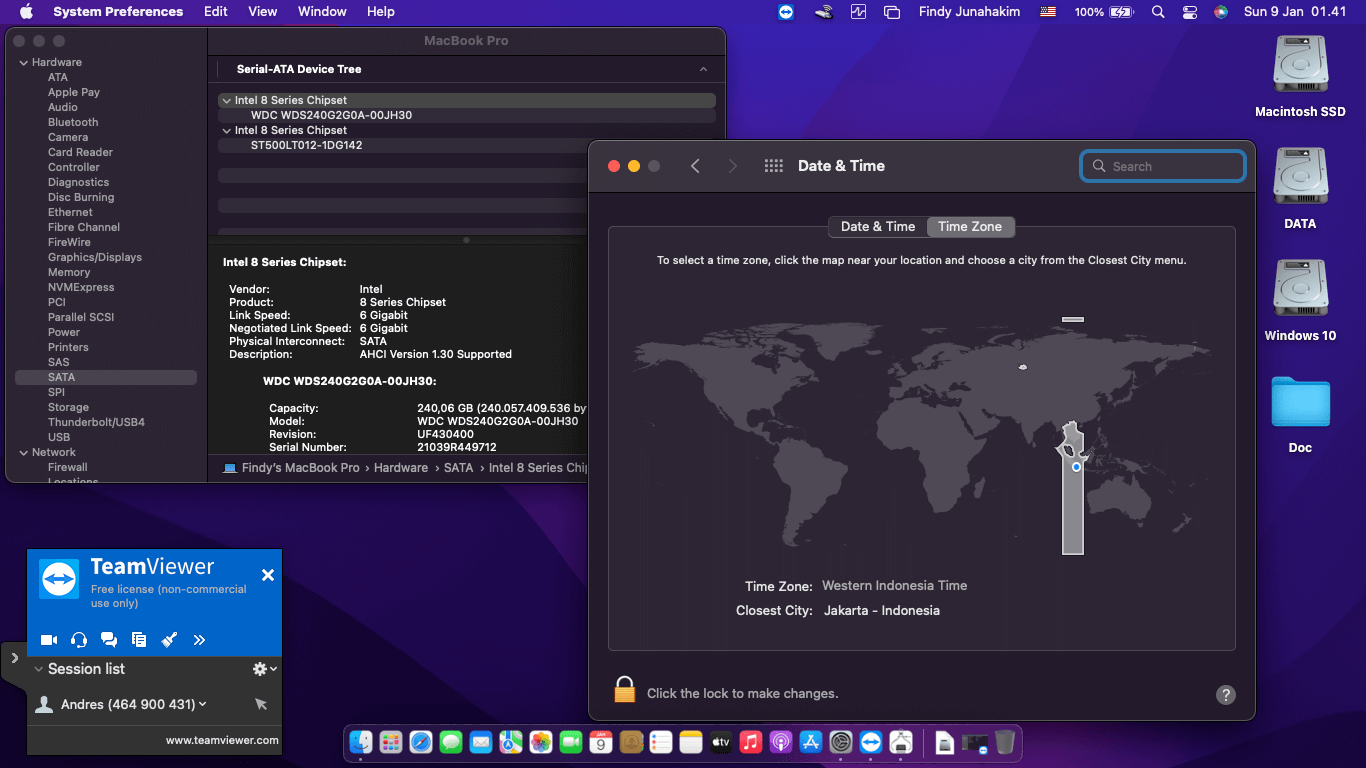The image size is (1366, 768).
Task: Open Date & Time help button
Action: click(1226, 695)
